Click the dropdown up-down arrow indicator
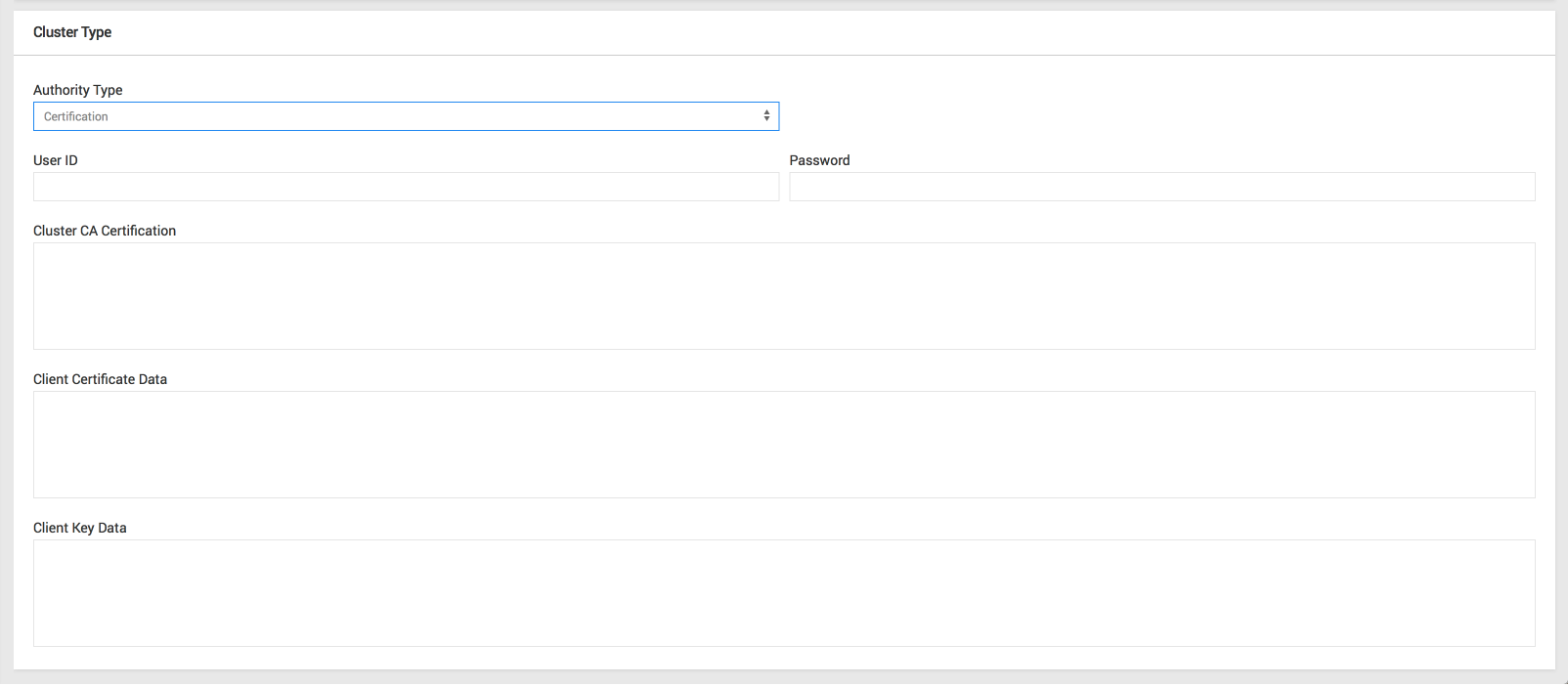Image resolution: width=1568 pixels, height=686 pixels. [766, 116]
